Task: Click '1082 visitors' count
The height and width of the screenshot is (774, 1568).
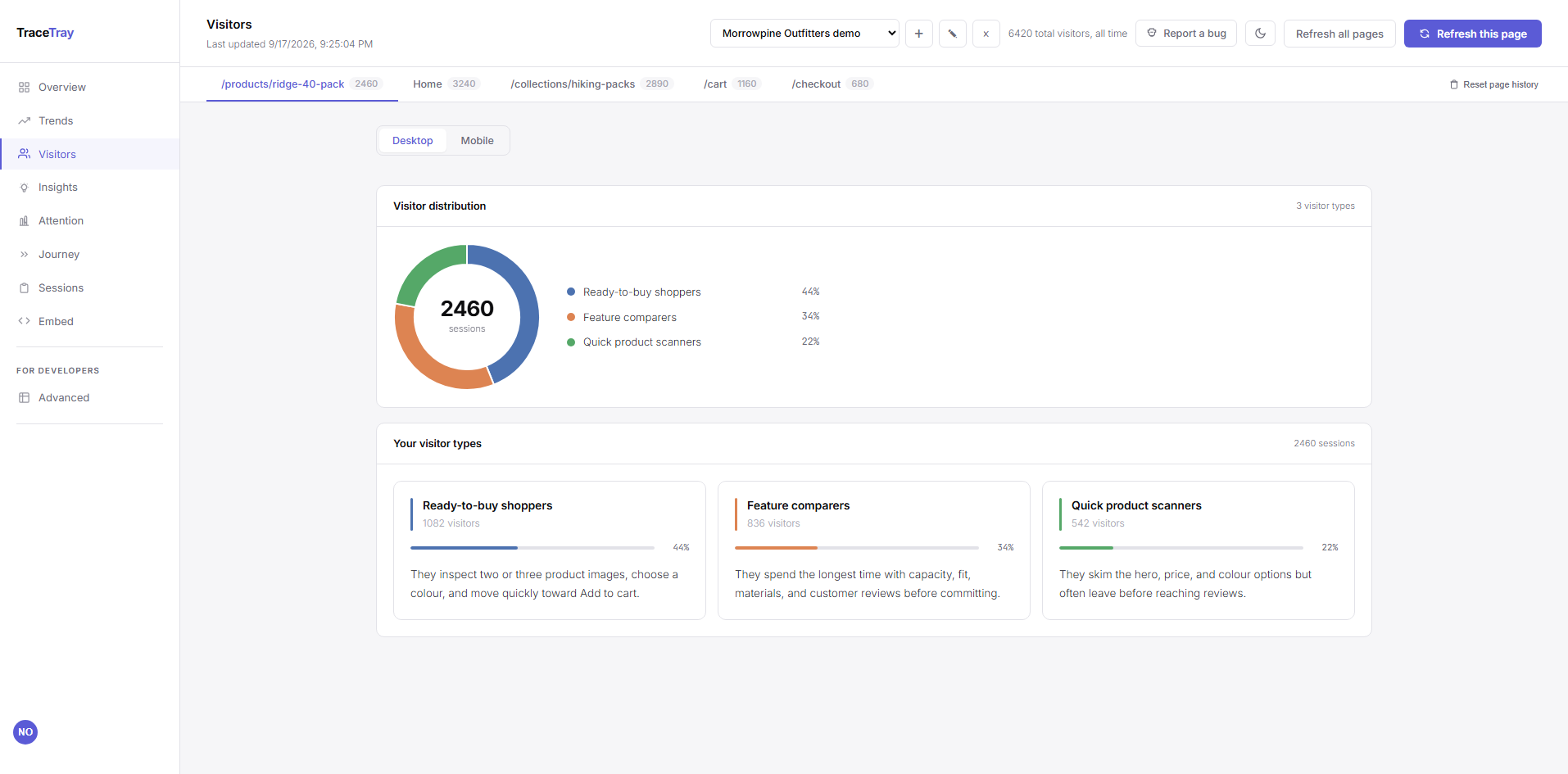Action: click(x=451, y=523)
